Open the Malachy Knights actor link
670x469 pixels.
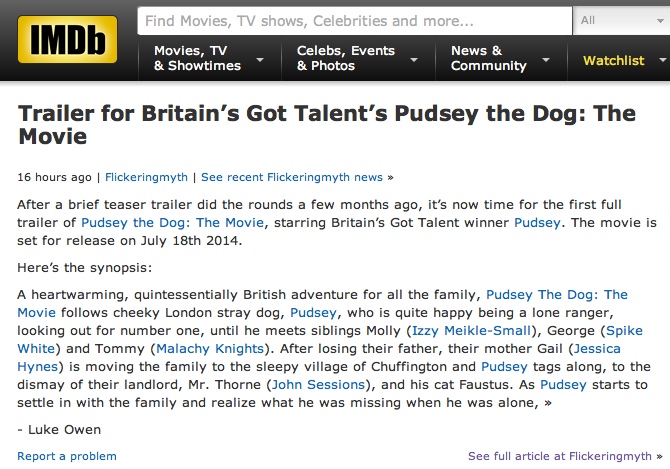[210, 349]
